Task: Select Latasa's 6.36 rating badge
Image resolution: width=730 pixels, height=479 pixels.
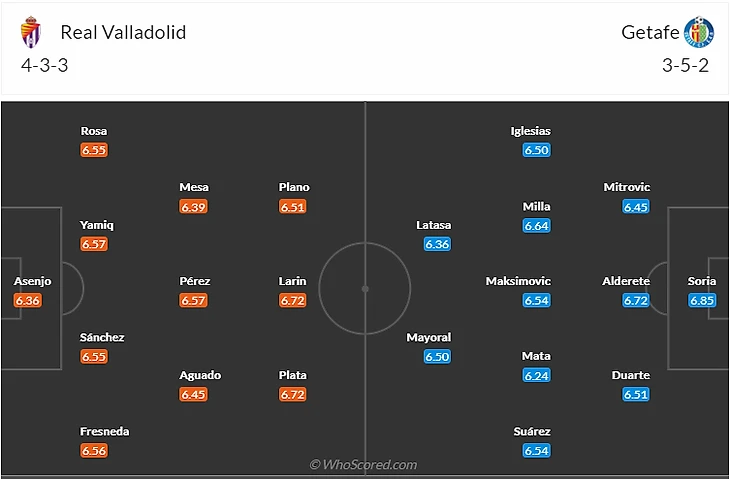Action: tap(437, 244)
